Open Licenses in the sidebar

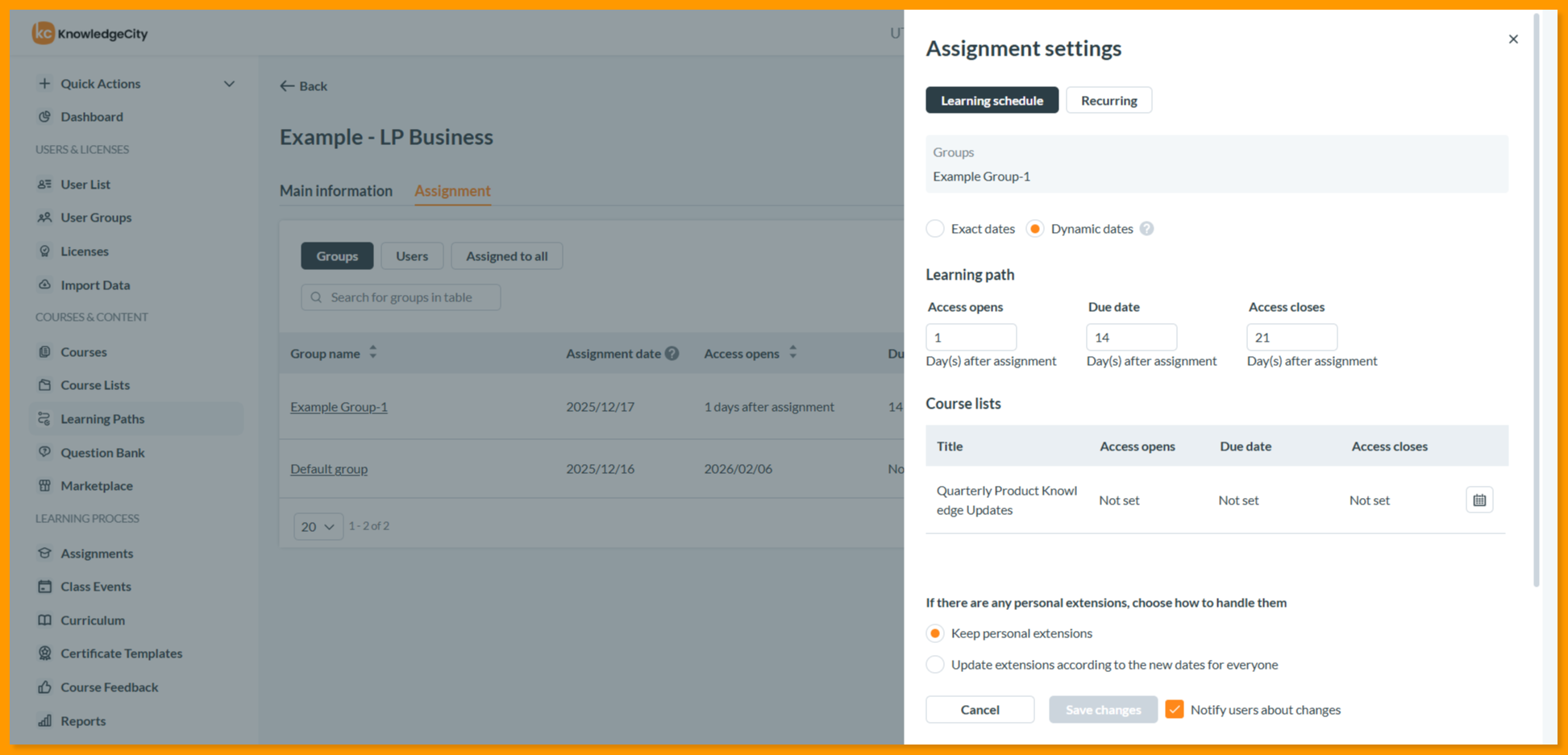pyautogui.click(x=84, y=251)
